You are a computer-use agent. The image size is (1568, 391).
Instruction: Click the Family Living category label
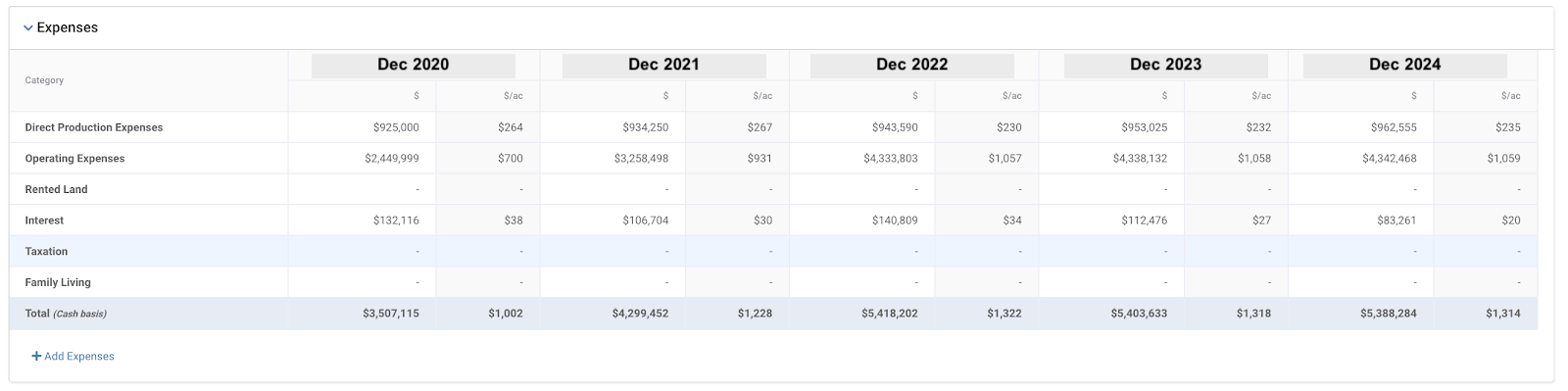[58, 282]
